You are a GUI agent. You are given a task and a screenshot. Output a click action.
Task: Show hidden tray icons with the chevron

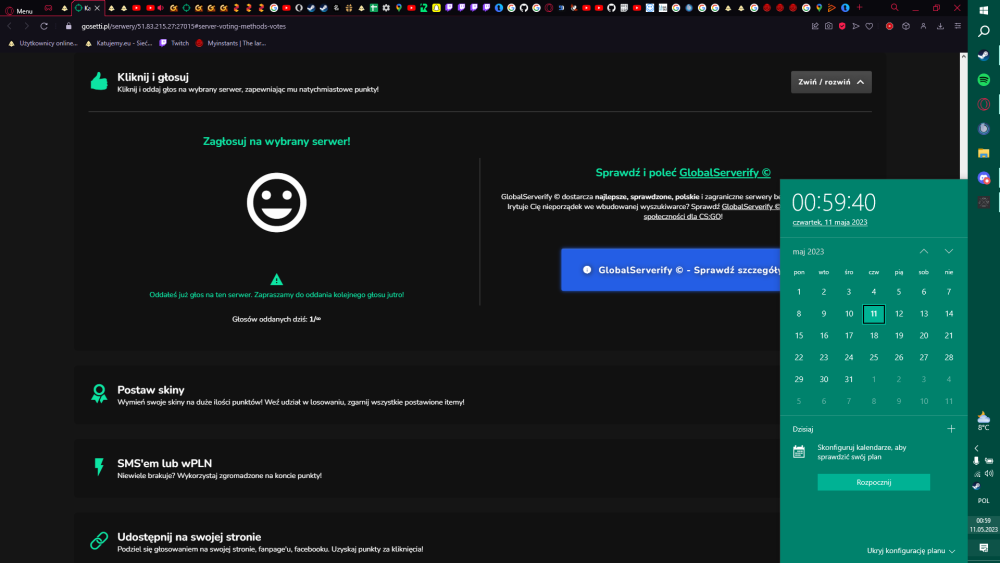[976, 448]
